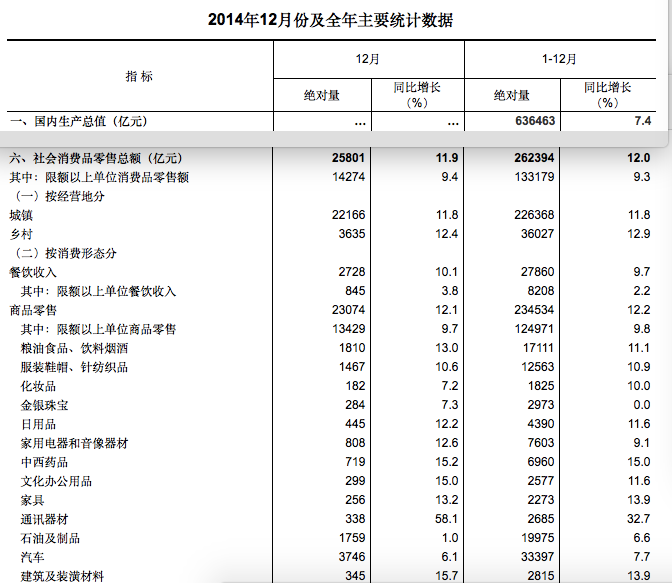
Task: Click value 2973 in 金银珠宝 row
Action: click(x=541, y=404)
